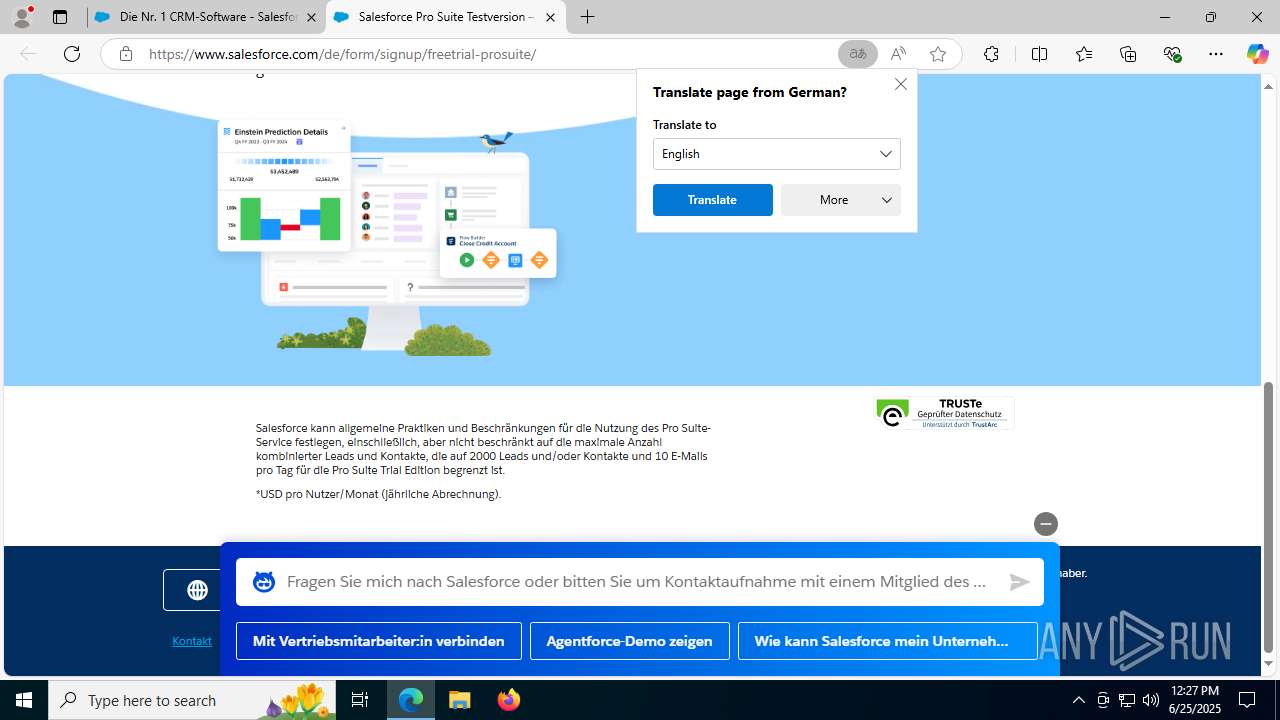
Task: Open Favorites list icon
Action: pos(1084,54)
